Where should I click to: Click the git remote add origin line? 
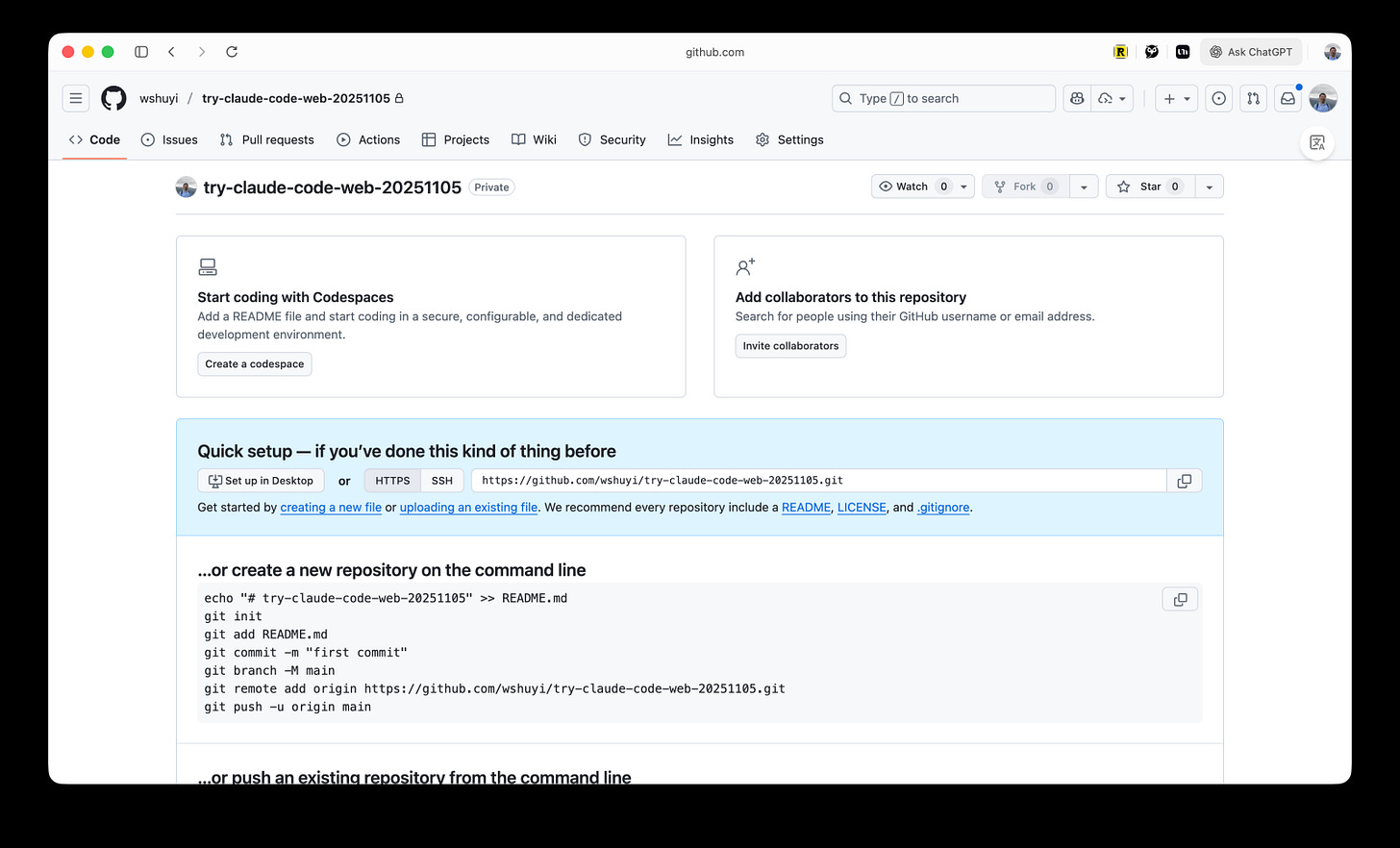[x=494, y=688]
